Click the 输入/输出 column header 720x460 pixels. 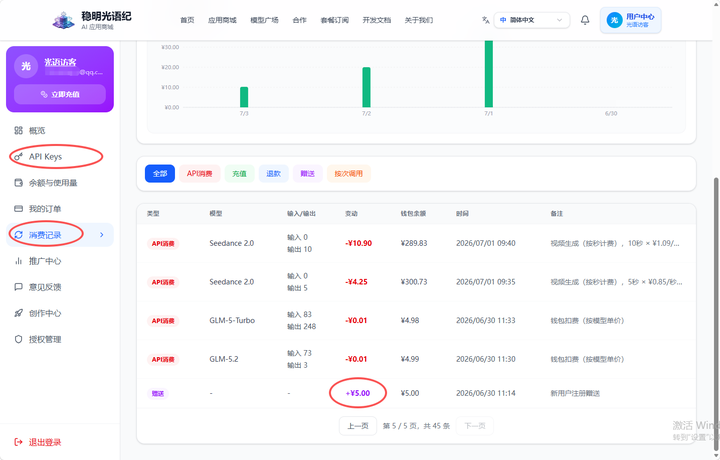coord(301,213)
